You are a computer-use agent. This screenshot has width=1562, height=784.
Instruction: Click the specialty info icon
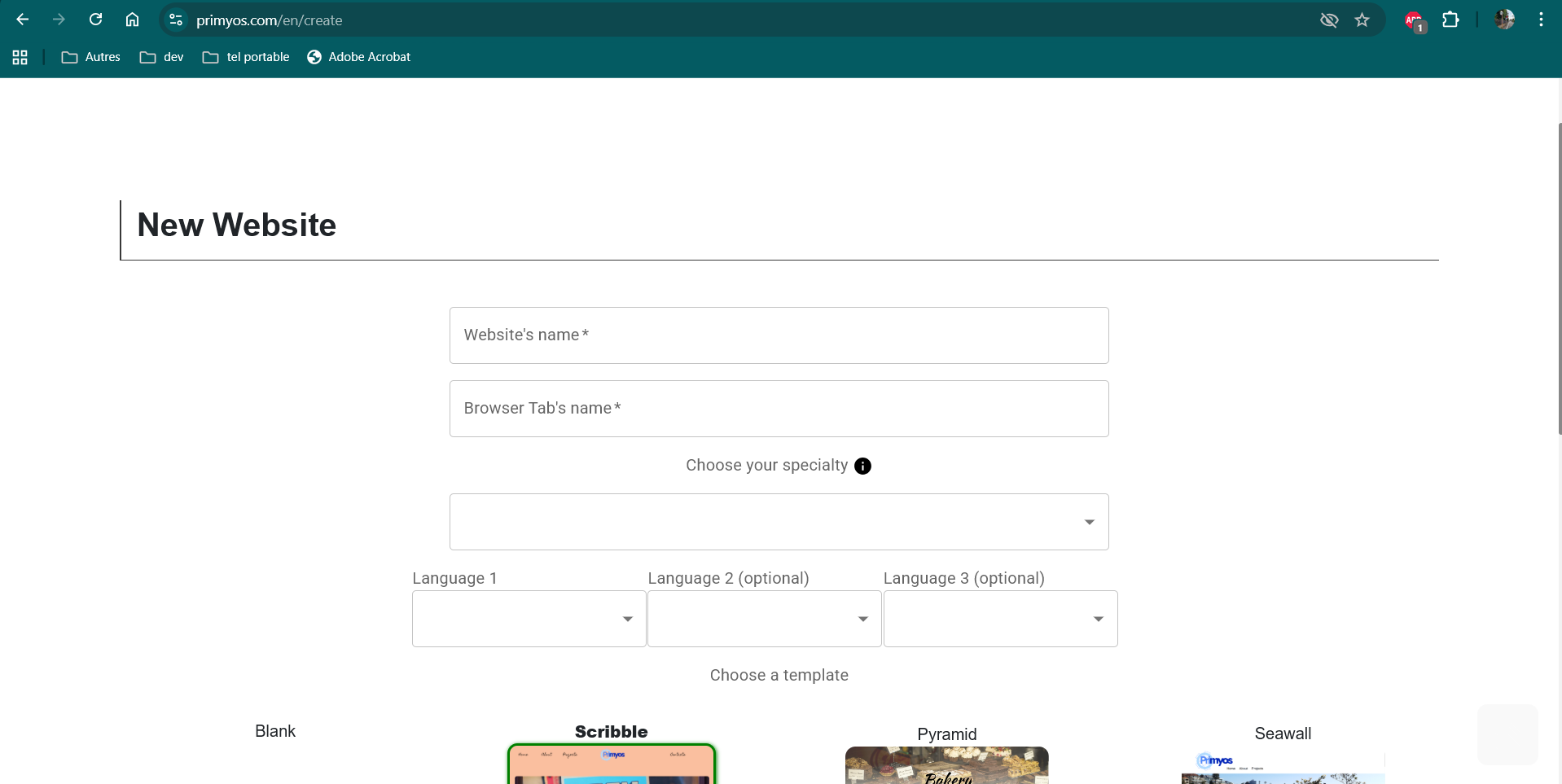click(862, 466)
